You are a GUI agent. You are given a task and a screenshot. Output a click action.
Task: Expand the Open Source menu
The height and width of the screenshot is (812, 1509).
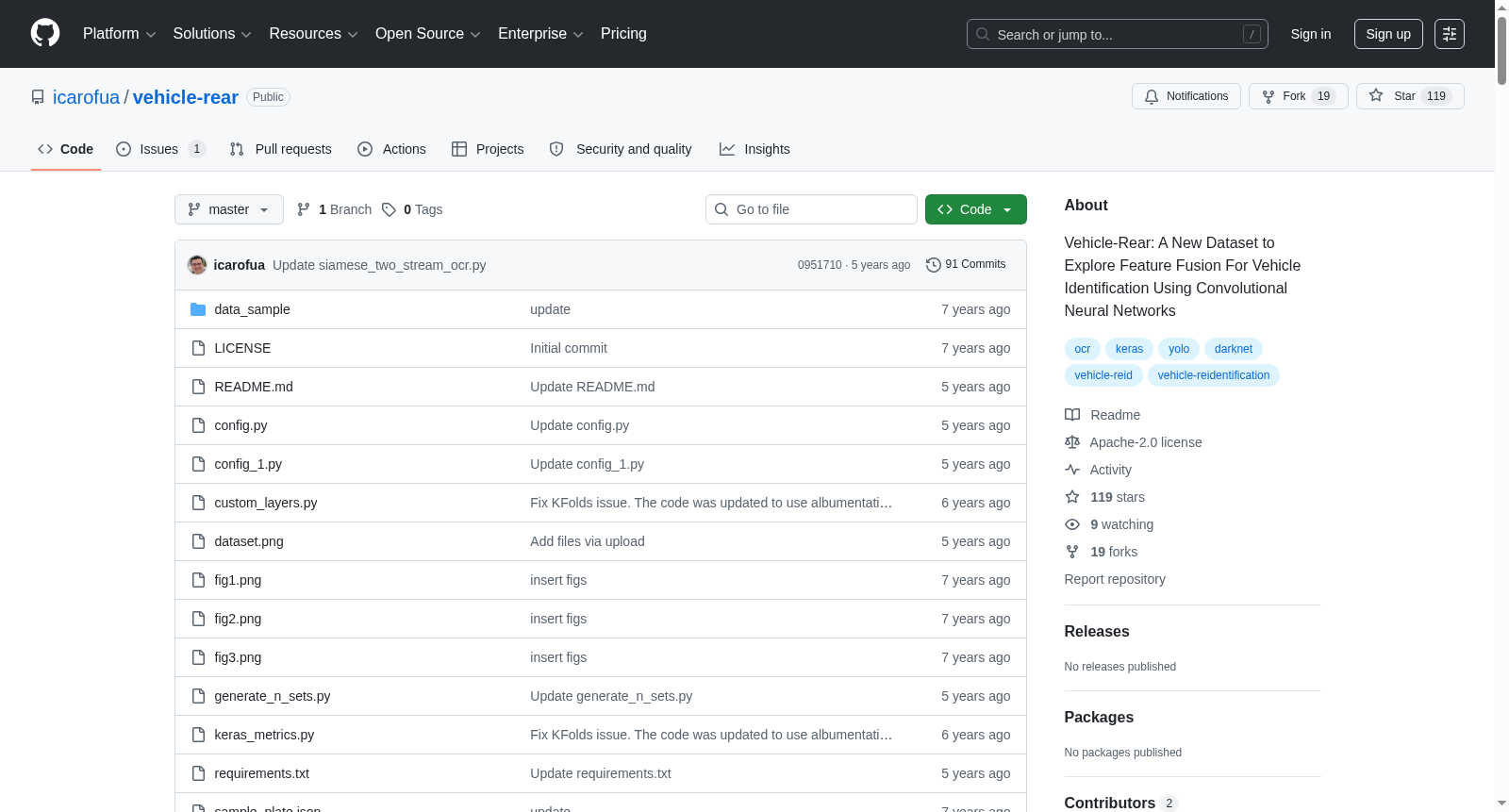pyautogui.click(x=428, y=34)
